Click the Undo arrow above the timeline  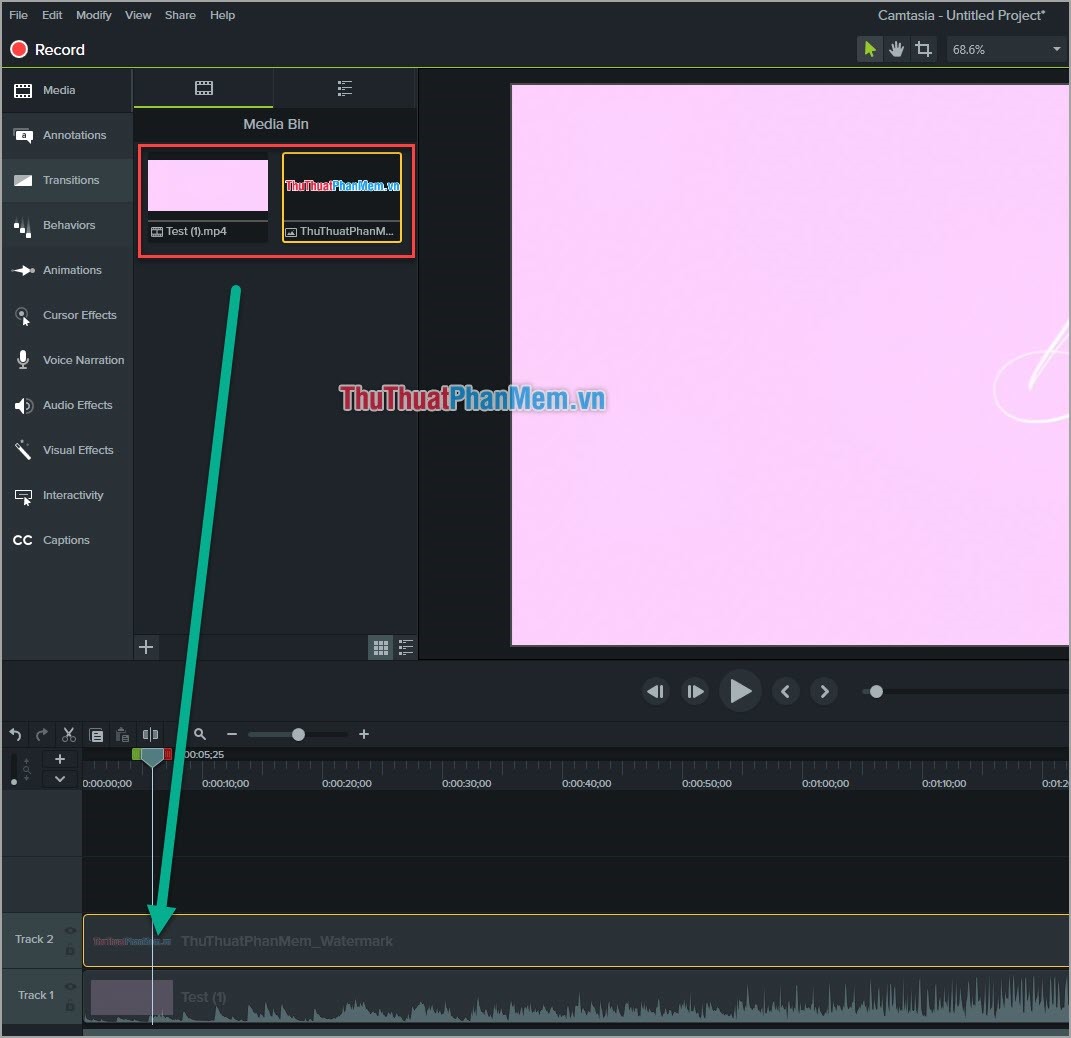[15, 734]
